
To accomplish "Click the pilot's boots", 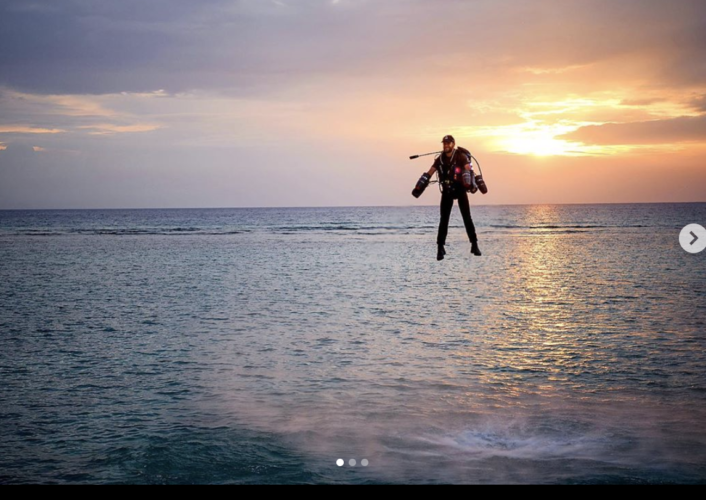I will click(x=458, y=251).
